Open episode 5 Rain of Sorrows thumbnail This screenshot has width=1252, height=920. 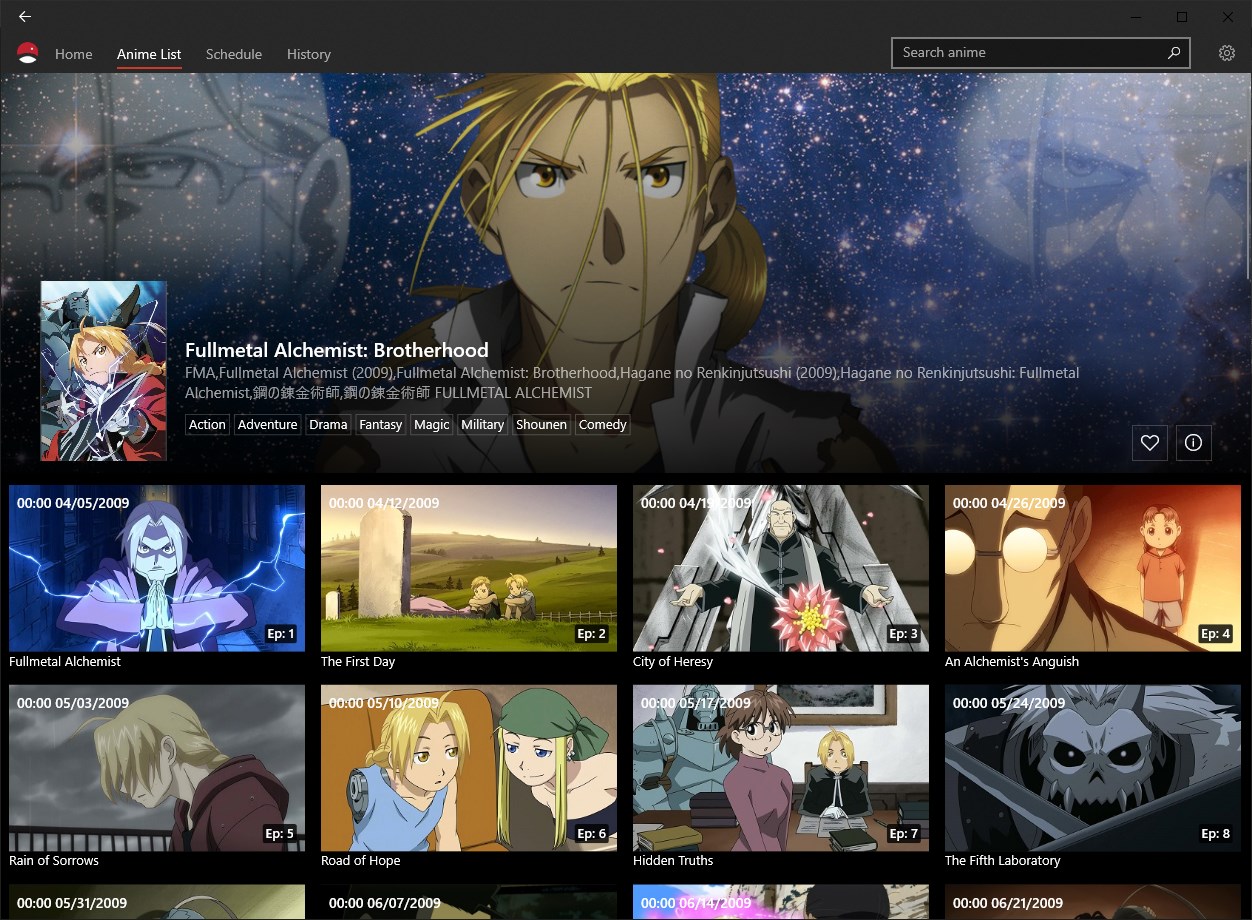click(x=157, y=768)
